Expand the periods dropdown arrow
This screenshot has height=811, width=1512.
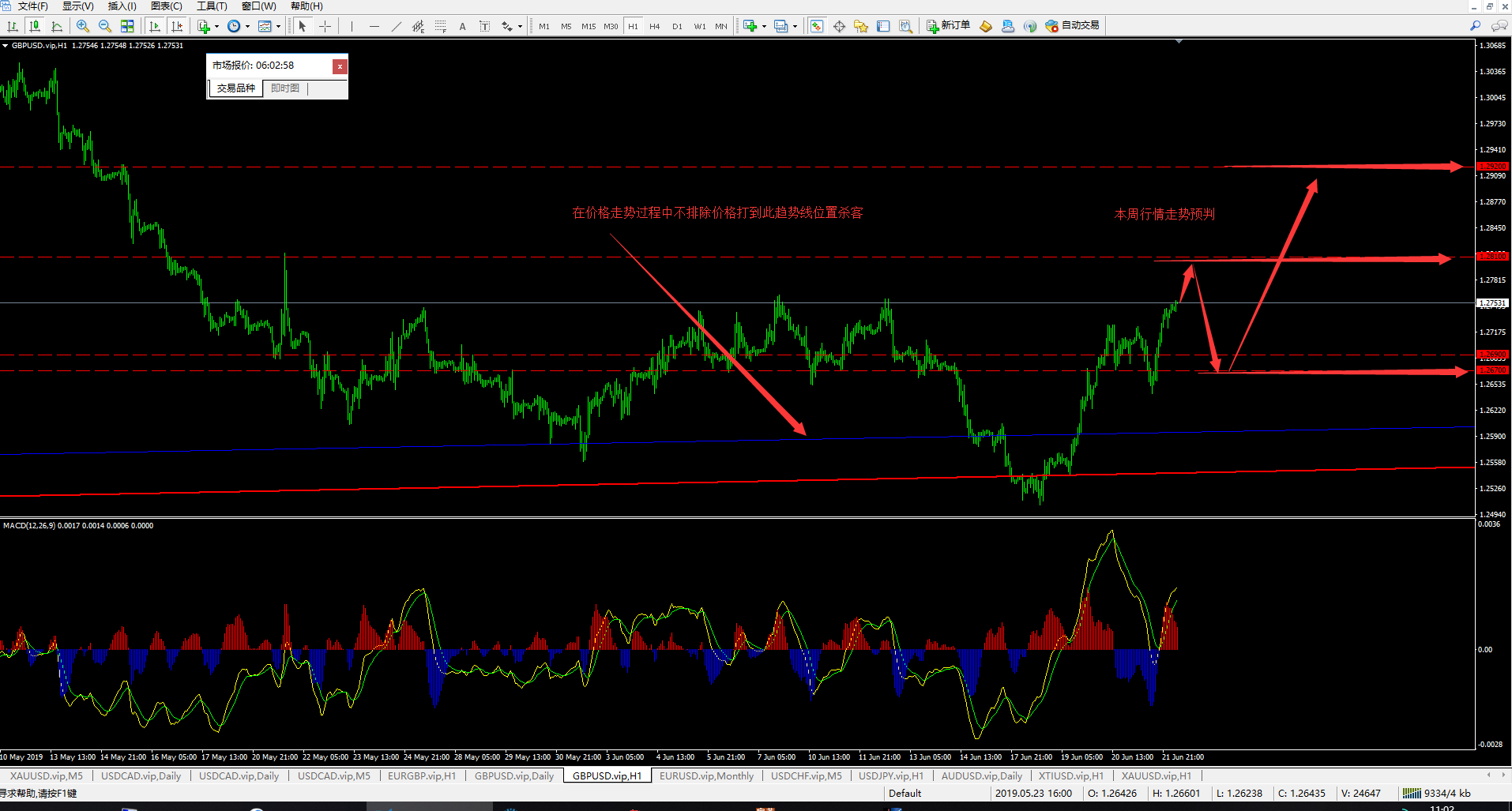pyautogui.click(x=247, y=26)
